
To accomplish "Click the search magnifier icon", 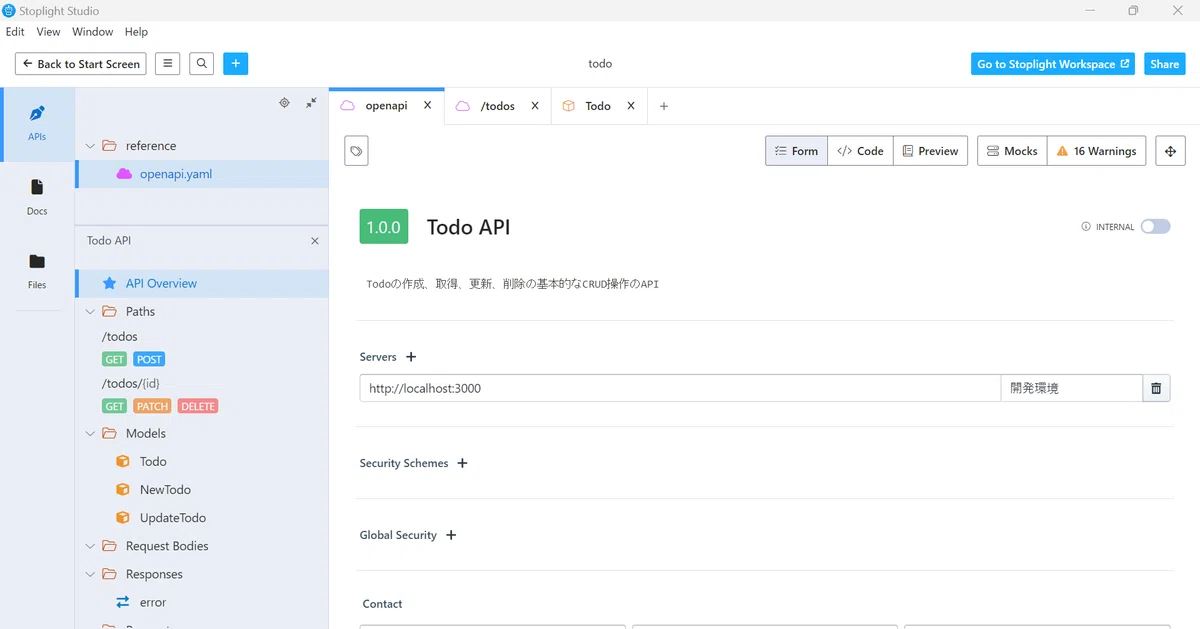I will (x=202, y=64).
